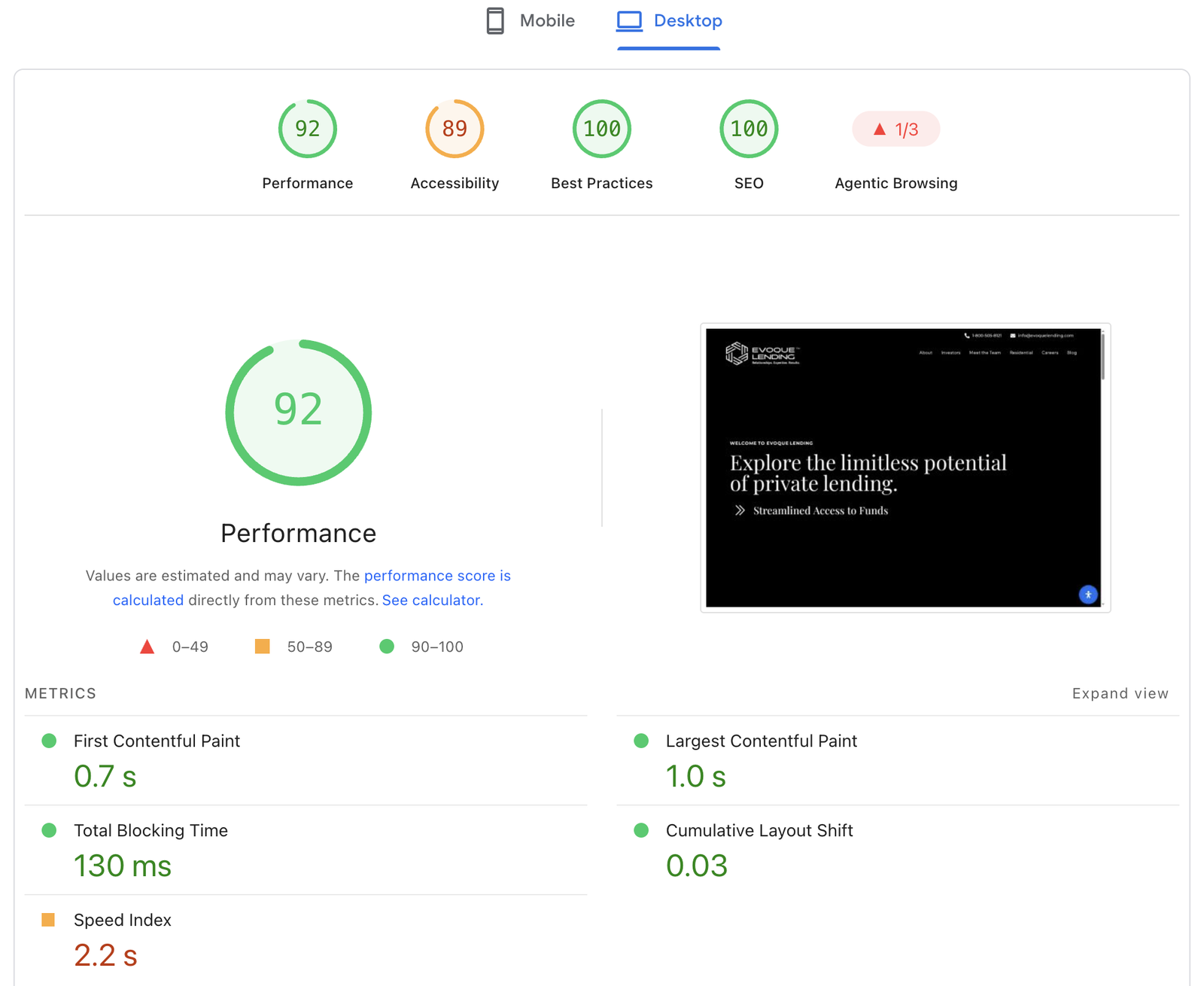
Task: Click the Evoque Lending logo in thumbnail
Action: coord(762,354)
